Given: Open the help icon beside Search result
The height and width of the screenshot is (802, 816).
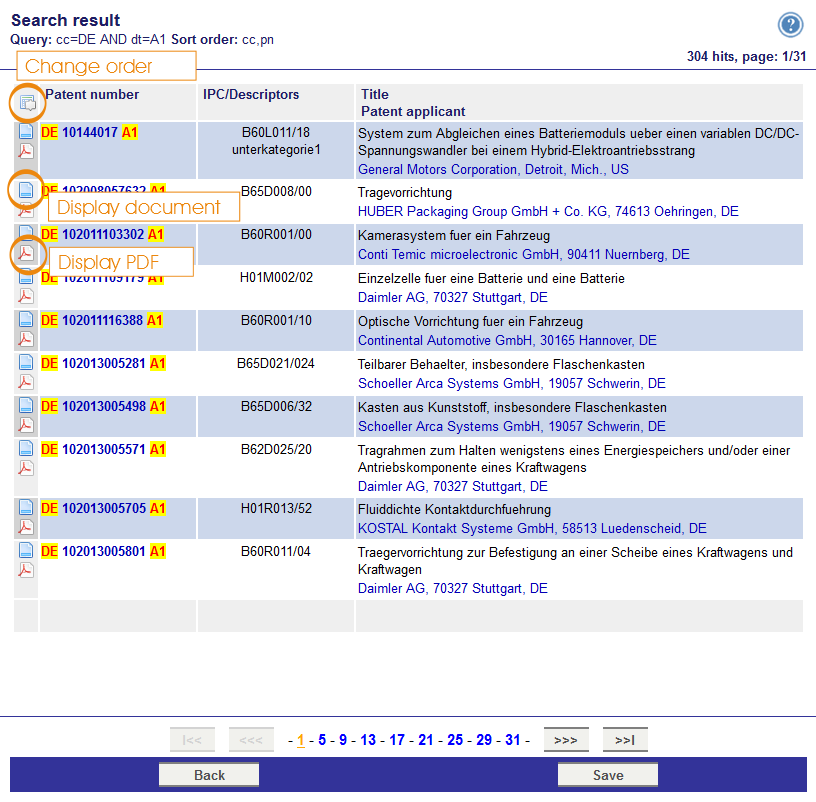Looking at the screenshot, I should point(790,24).
